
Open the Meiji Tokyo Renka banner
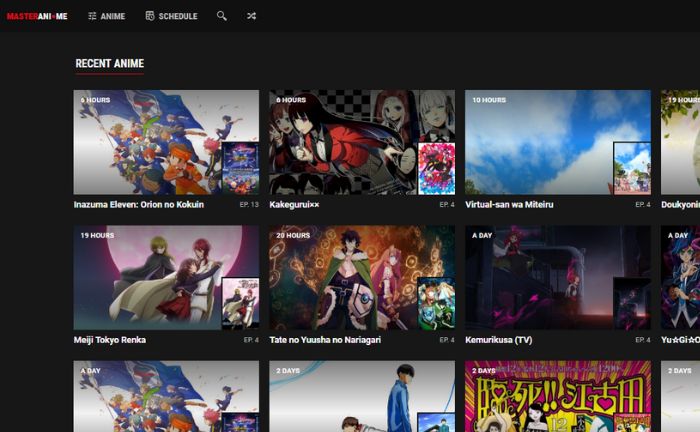click(x=166, y=278)
